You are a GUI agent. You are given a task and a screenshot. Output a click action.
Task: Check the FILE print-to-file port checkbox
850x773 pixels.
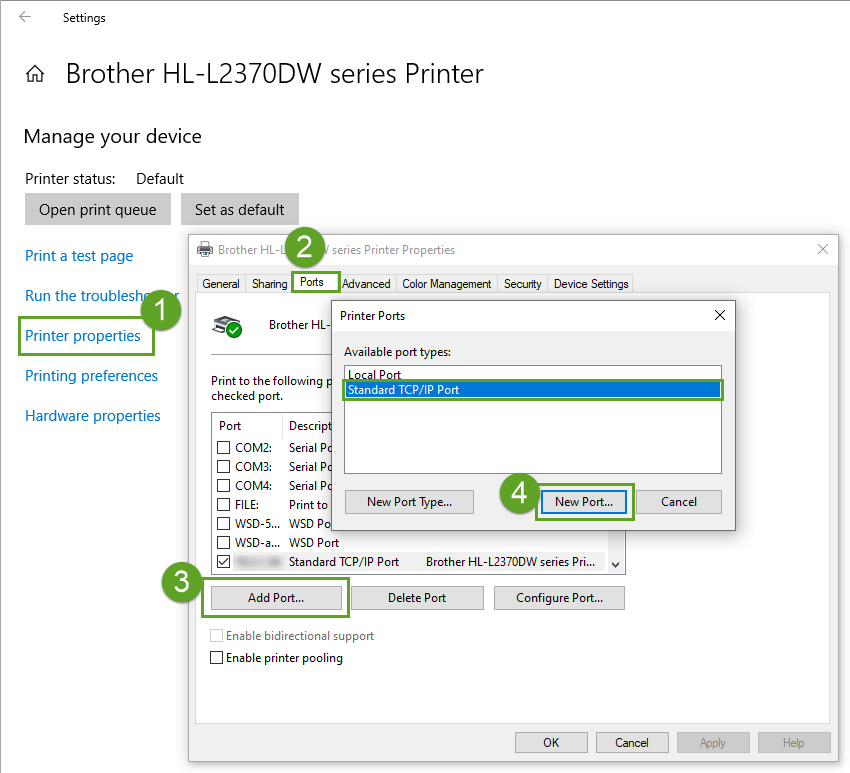pyautogui.click(x=225, y=504)
